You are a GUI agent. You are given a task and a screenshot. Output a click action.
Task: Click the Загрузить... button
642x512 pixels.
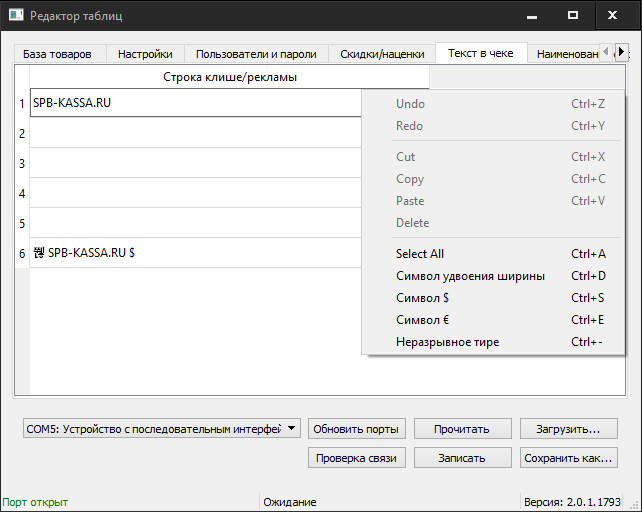point(568,429)
